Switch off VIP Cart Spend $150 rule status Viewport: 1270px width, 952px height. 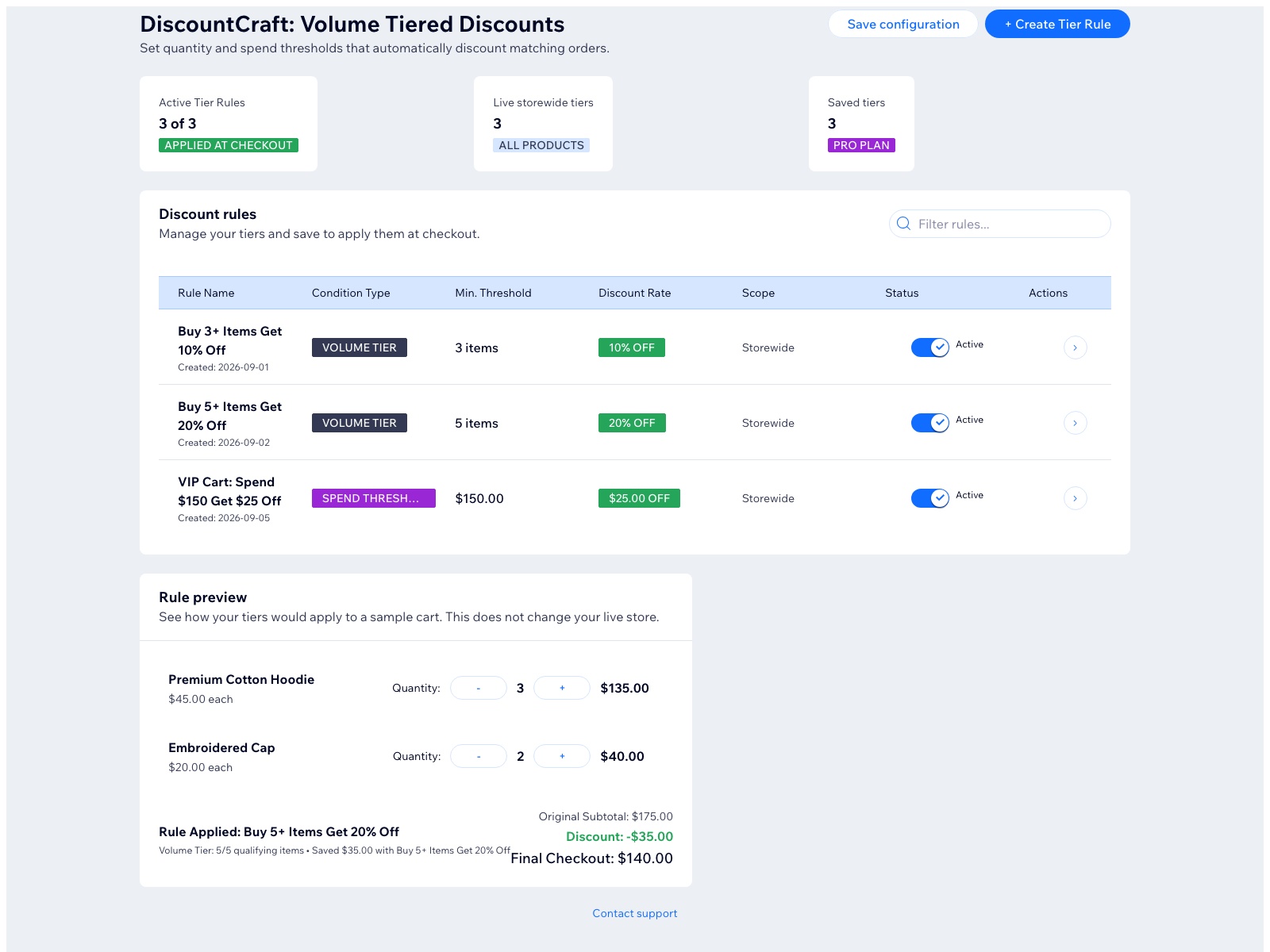[x=929, y=498]
